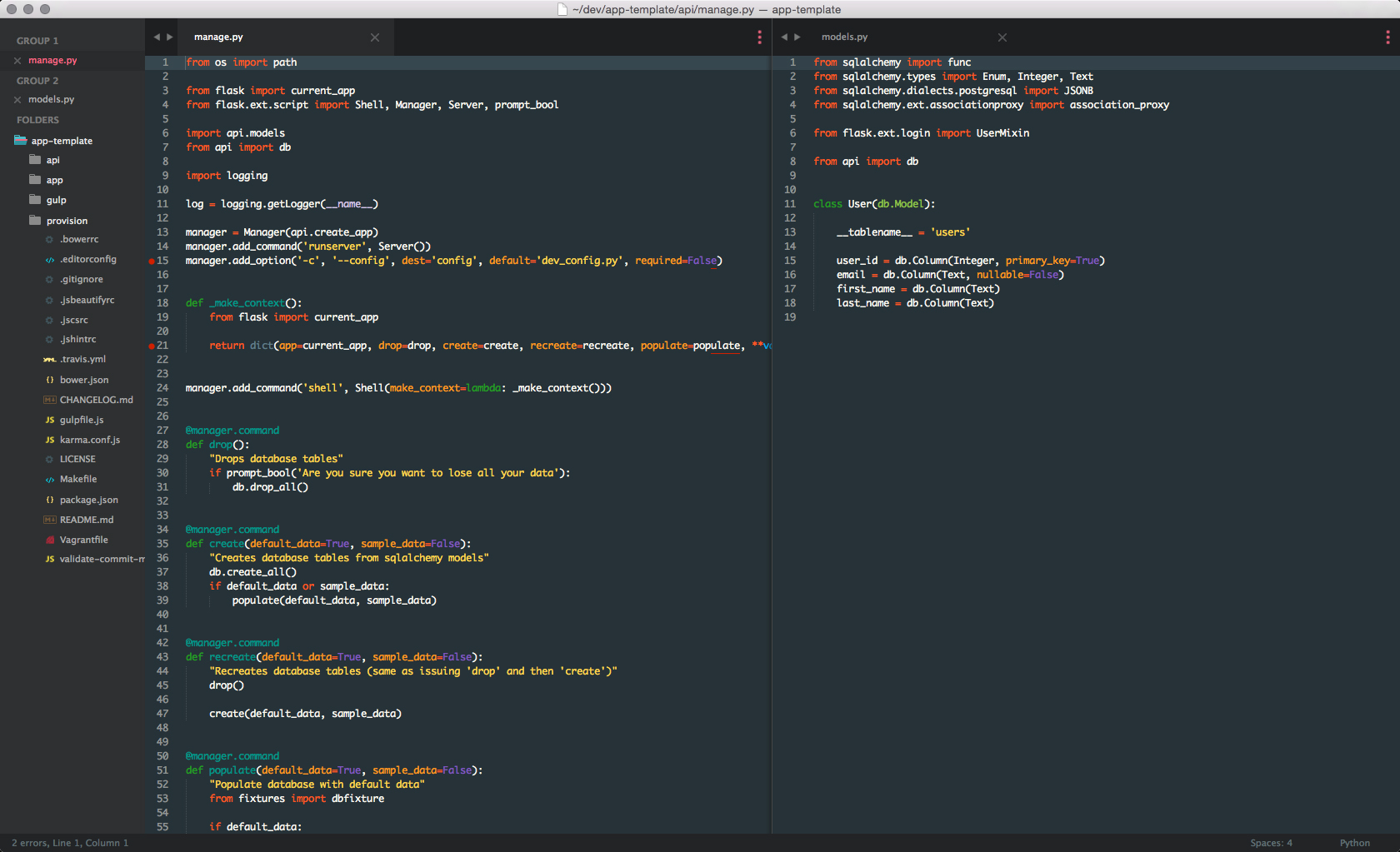Click the __tablename__ line in models.py
The image size is (1400, 852).
click(903, 232)
